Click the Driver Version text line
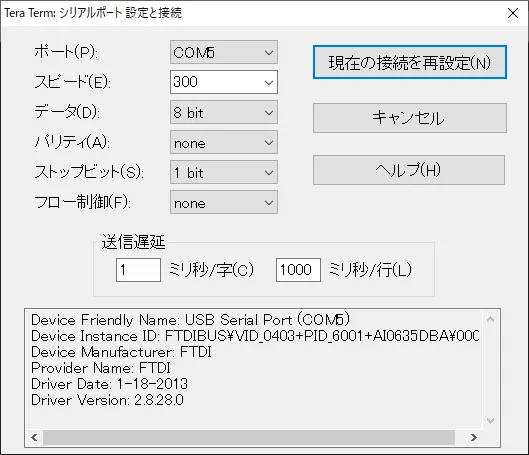The height and width of the screenshot is (455, 529). pyautogui.click(x=107, y=400)
